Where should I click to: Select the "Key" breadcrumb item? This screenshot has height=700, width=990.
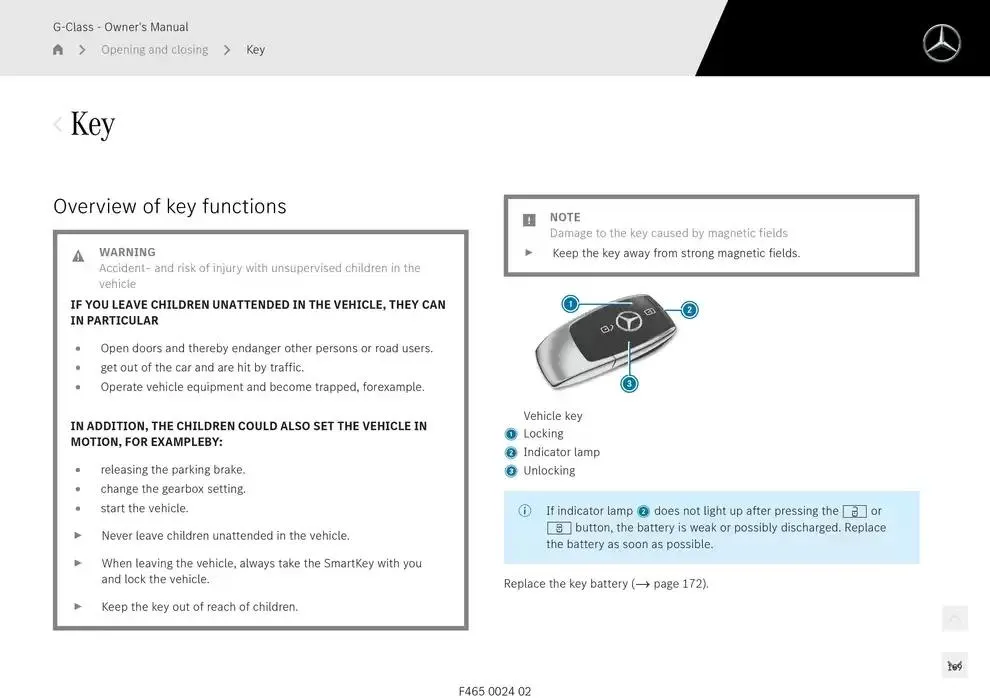tap(256, 50)
